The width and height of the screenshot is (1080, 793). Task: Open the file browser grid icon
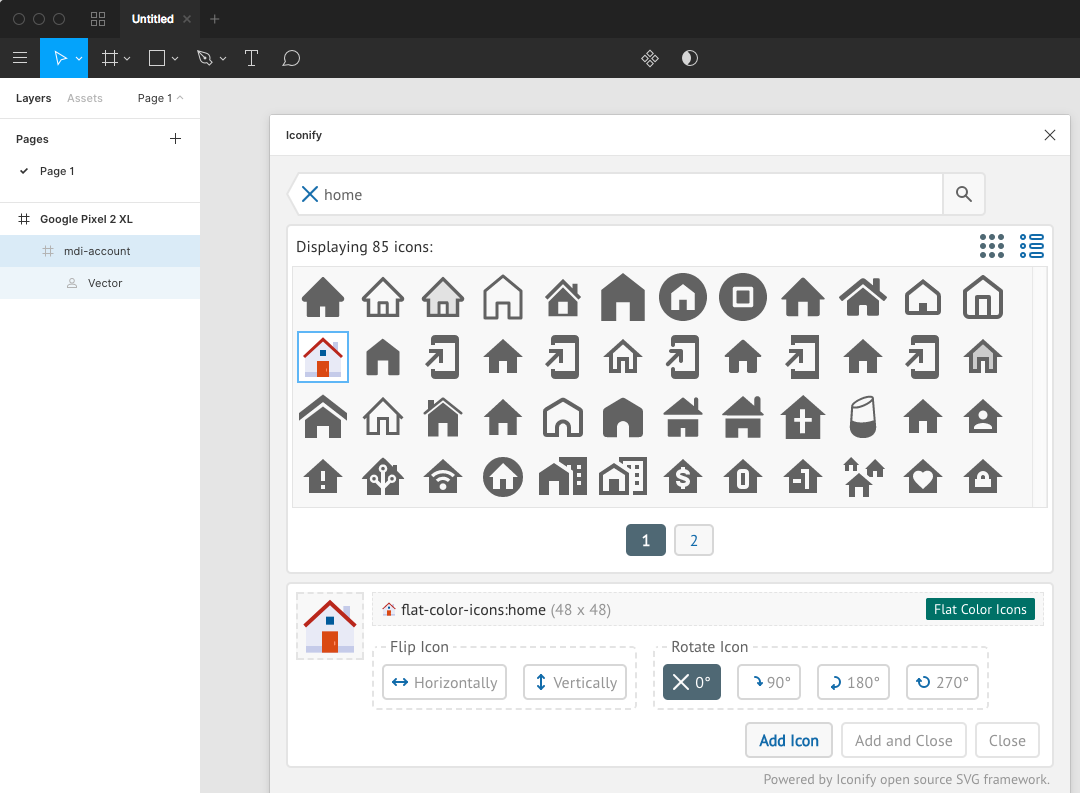click(x=98, y=19)
